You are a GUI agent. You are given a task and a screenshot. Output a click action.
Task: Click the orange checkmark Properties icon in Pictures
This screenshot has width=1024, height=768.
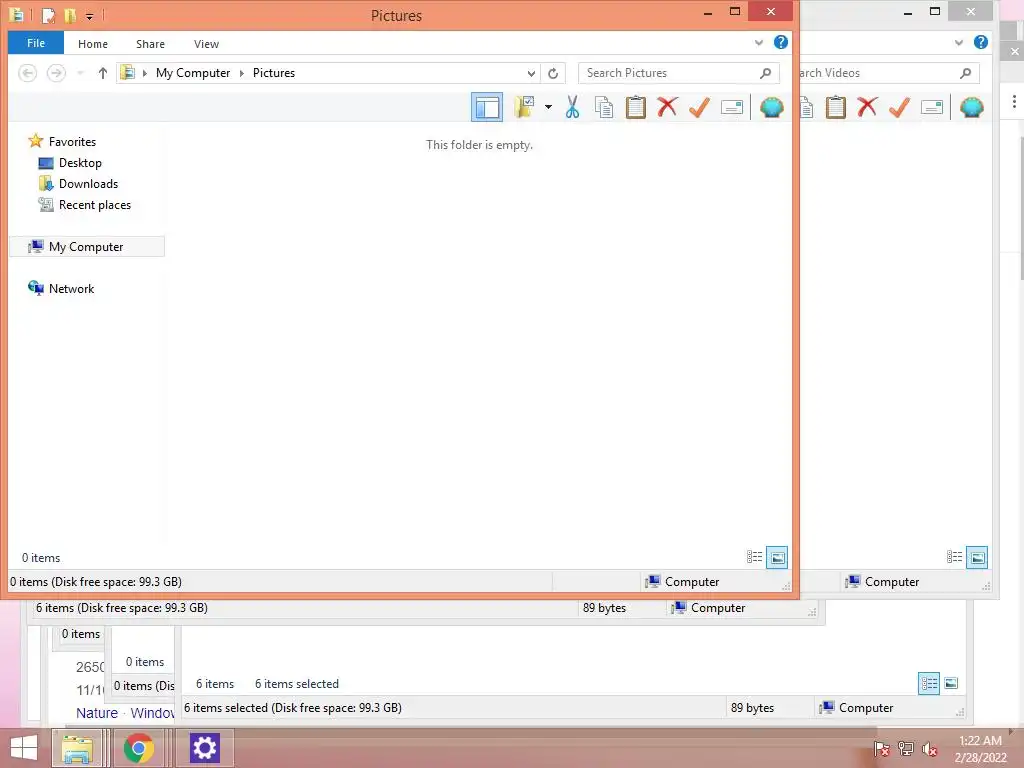pos(699,107)
